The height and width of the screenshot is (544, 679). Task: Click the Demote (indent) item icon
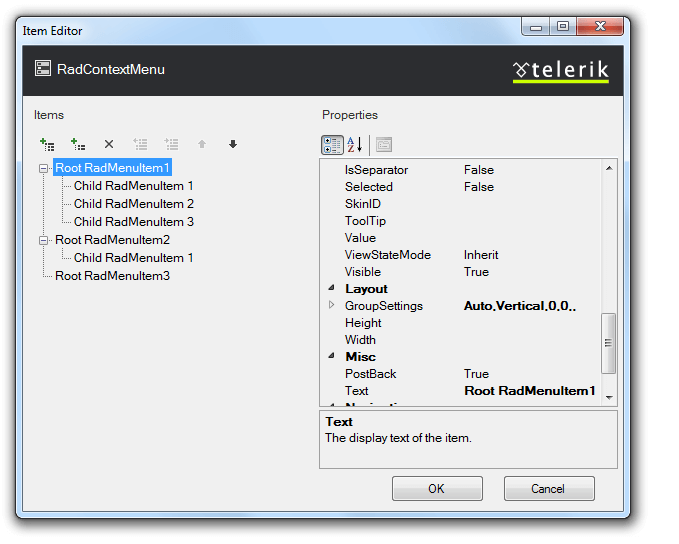(171, 144)
